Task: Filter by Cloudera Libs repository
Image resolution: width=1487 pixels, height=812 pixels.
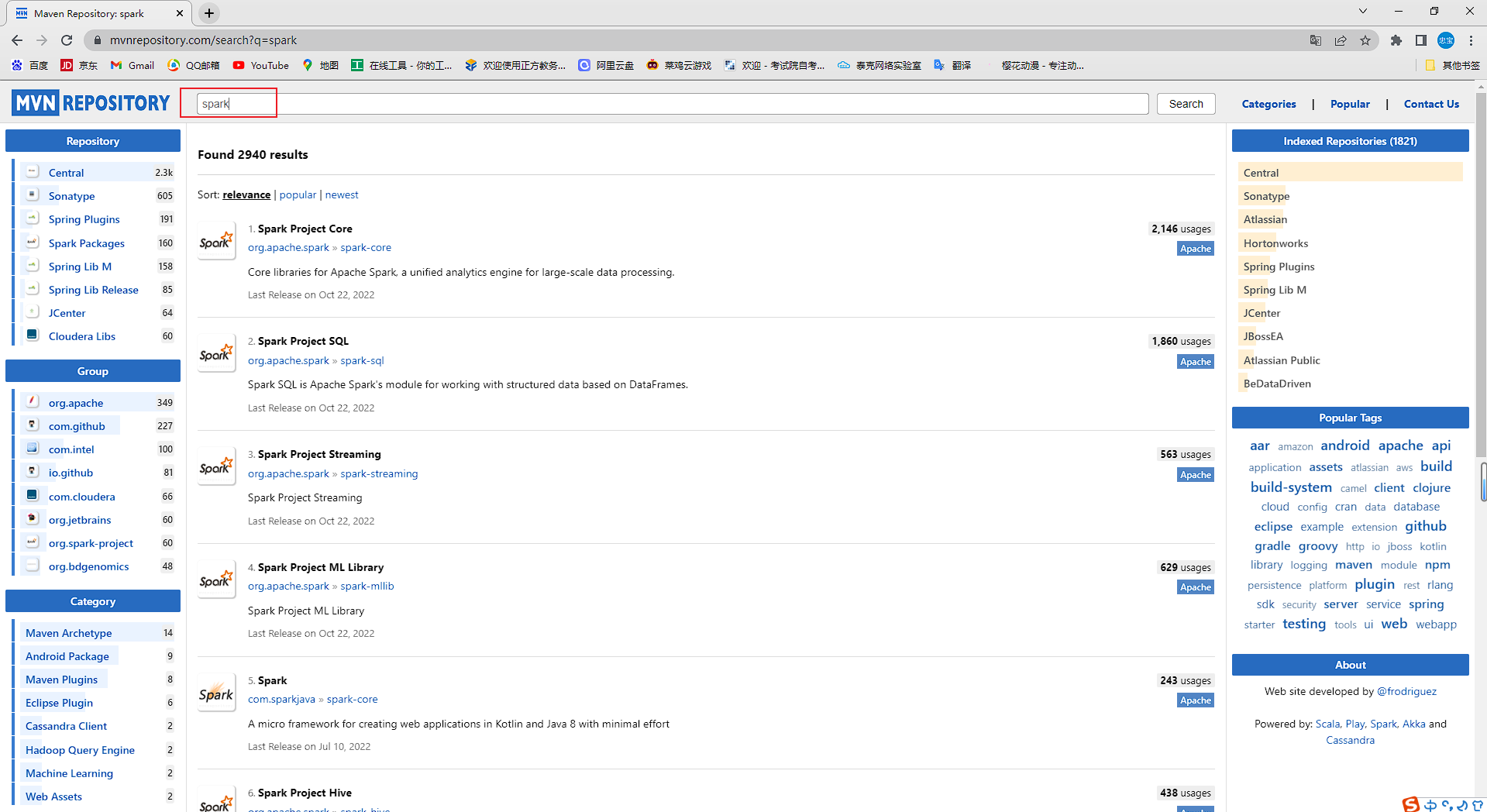Action: [81, 336]
